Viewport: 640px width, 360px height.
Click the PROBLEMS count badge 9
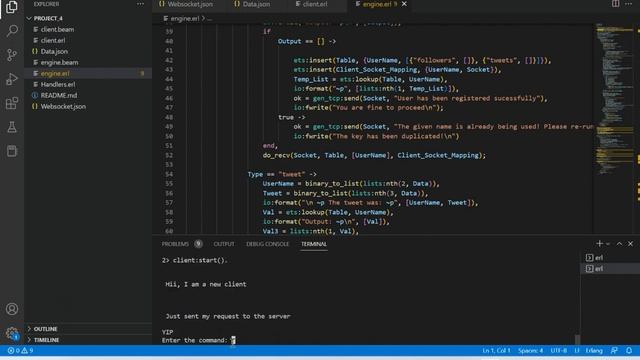(x=198, y=244)
